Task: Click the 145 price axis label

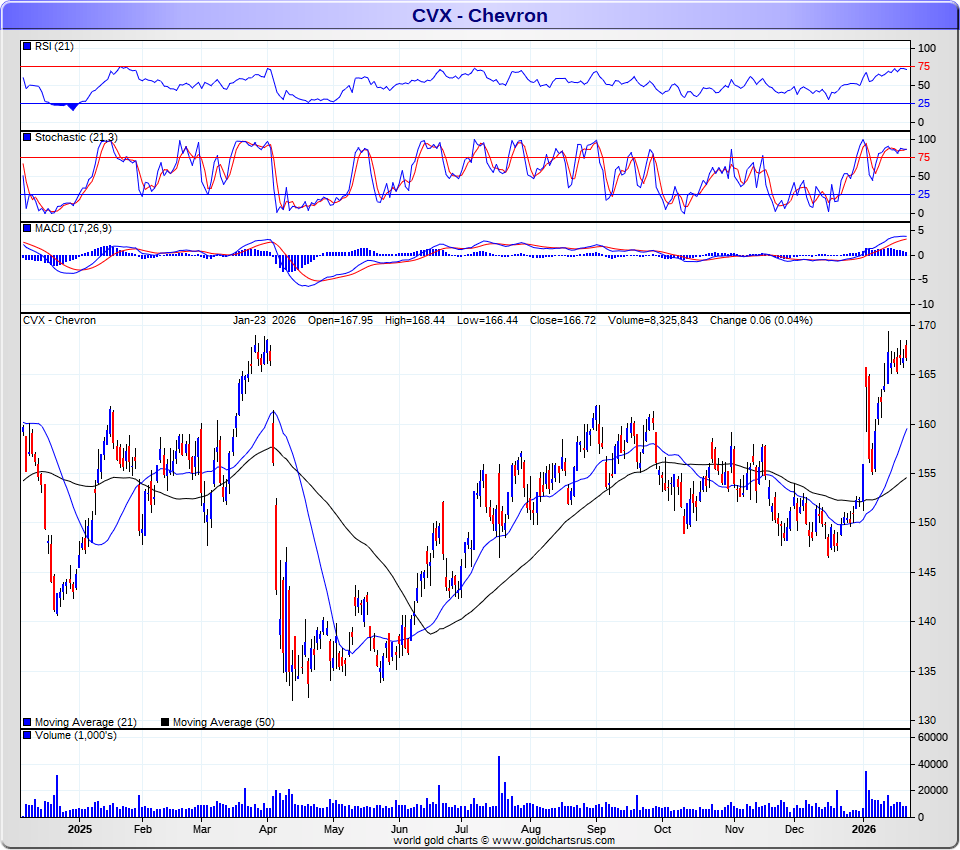Action: pyautogui.click(x=927, y=572)
